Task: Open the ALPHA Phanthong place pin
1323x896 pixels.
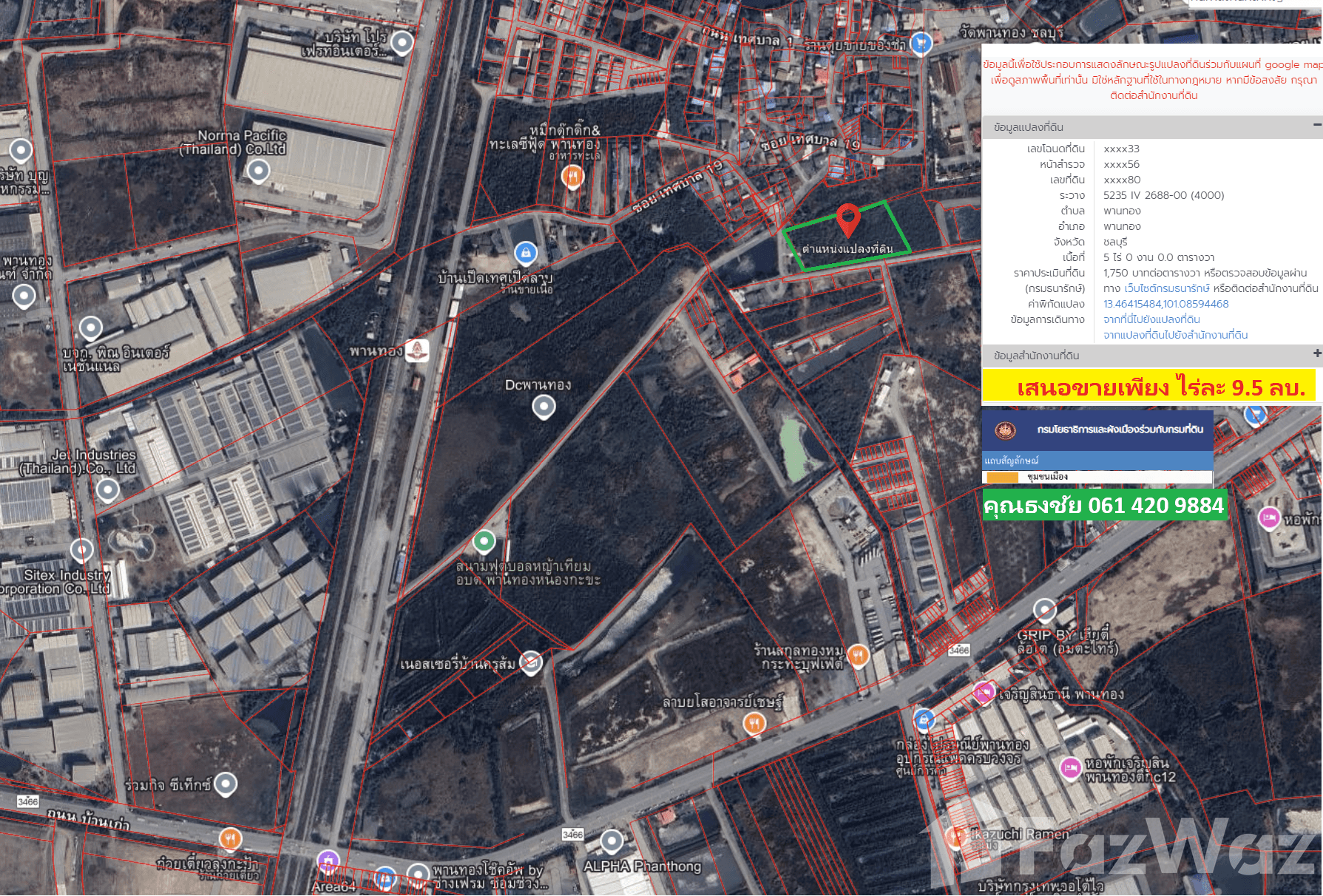Action: click(612, 841)
